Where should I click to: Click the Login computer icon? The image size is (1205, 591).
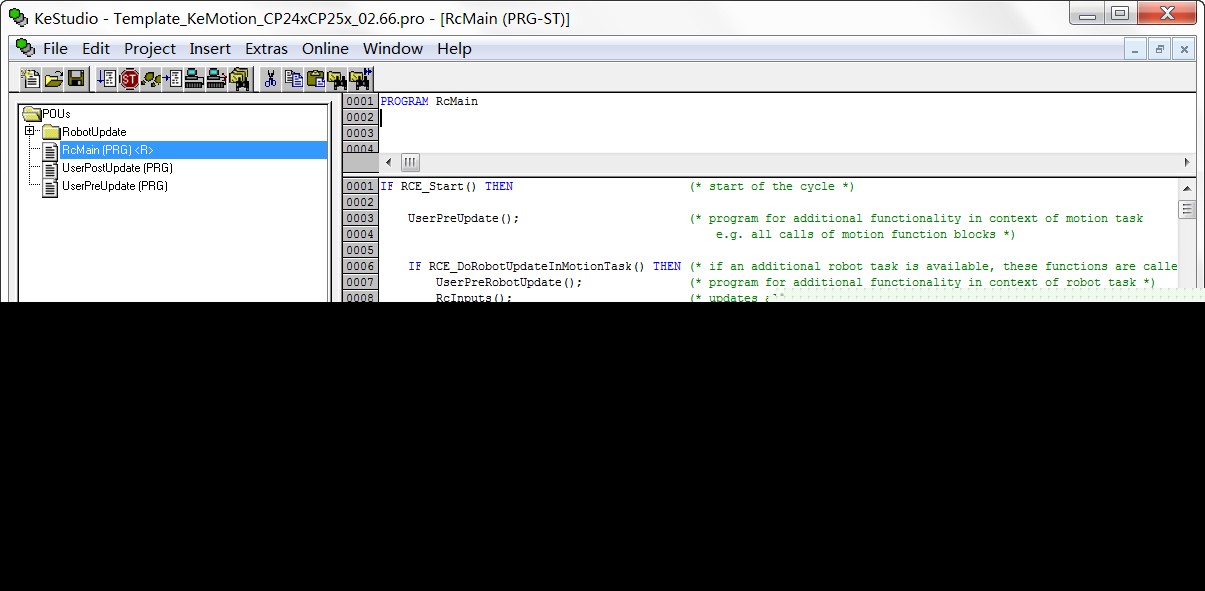194,78
